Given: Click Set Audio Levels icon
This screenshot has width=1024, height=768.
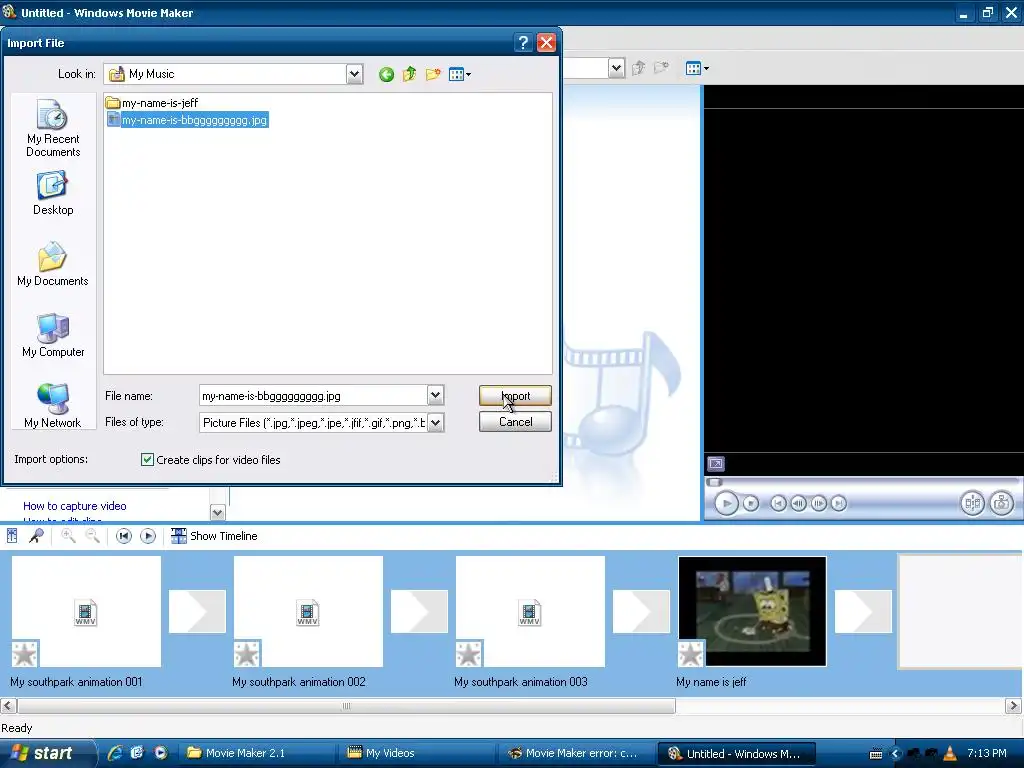Looking at the screenshot, I should [12, 536].
